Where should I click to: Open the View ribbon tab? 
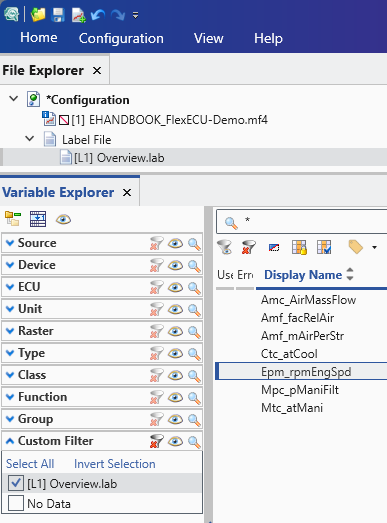[x=209, y=38]
